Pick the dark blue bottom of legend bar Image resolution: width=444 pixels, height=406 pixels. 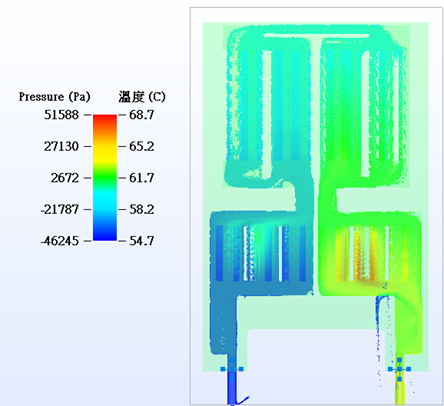click(105, 233)
